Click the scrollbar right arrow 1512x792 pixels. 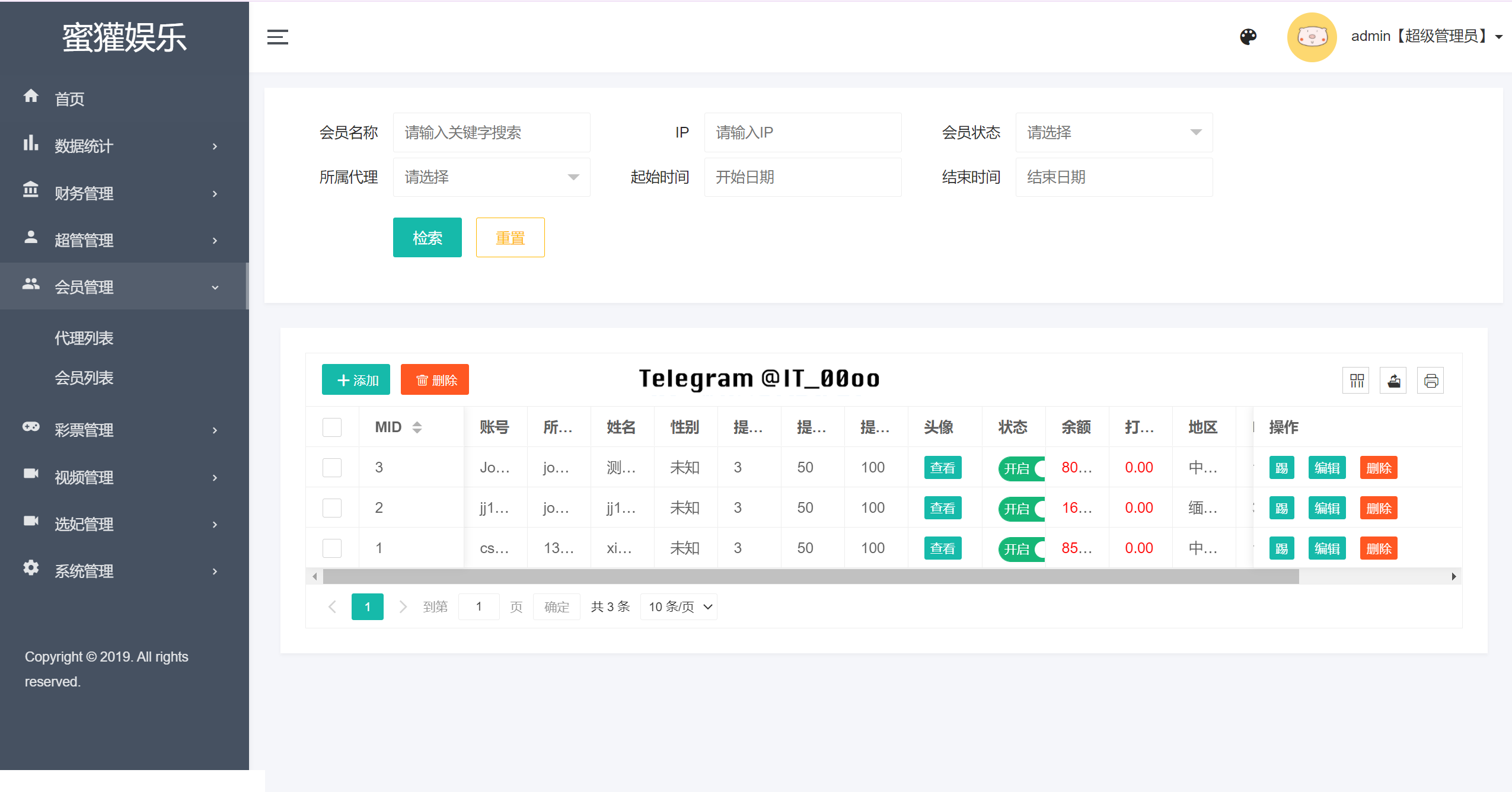click(1454, 576)
